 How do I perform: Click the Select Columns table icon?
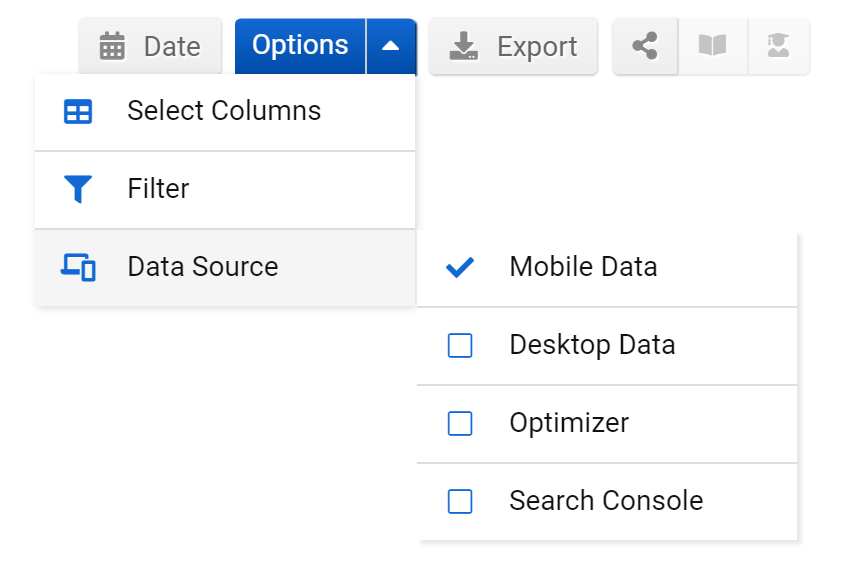pos(78,112)
